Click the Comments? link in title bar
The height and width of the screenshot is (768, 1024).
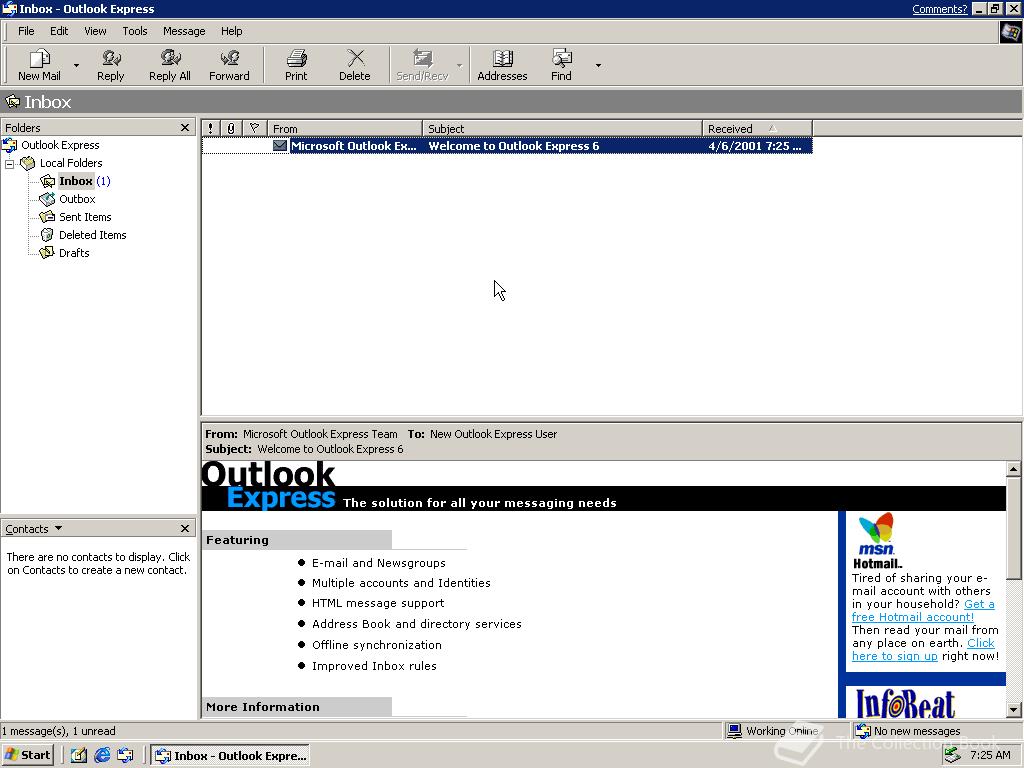pos(939,8)
